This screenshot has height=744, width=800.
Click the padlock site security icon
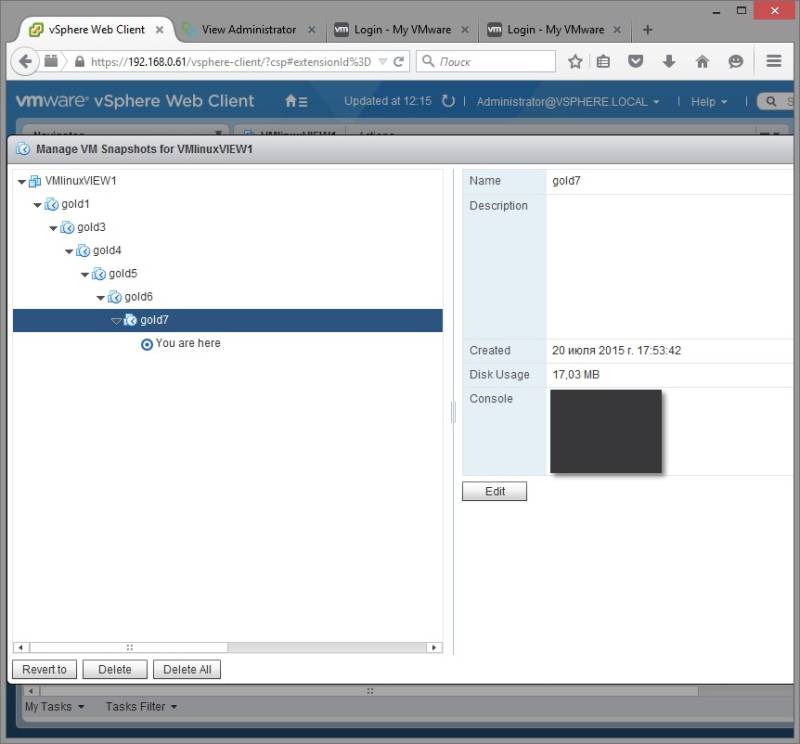(x=79, y=62)
